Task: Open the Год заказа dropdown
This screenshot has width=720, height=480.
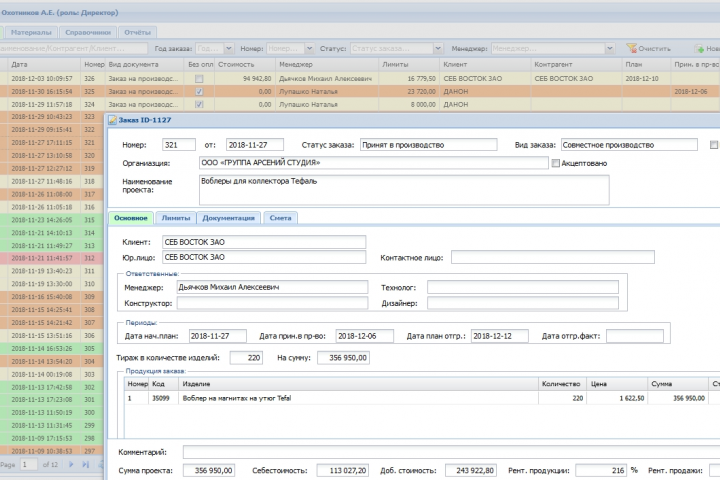Action: [227, 48]
